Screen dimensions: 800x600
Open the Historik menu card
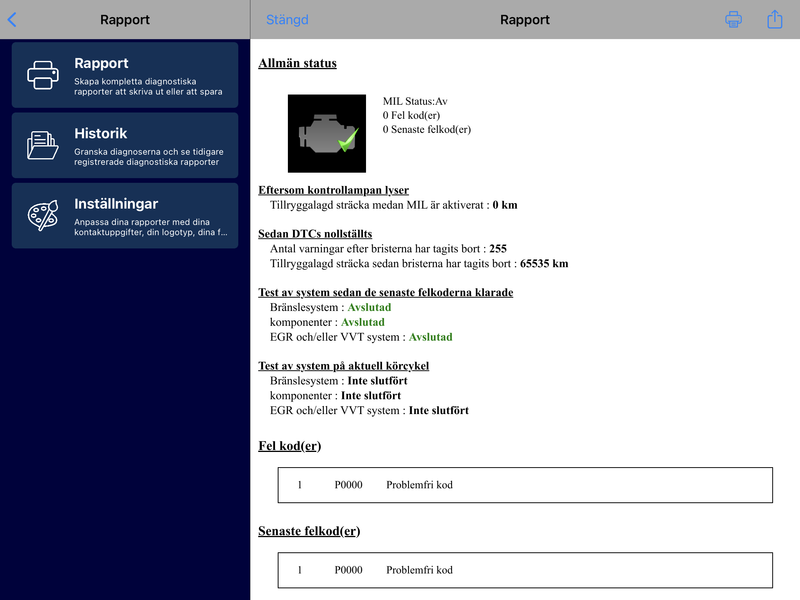pyautogui.click(x=125, y=145)
